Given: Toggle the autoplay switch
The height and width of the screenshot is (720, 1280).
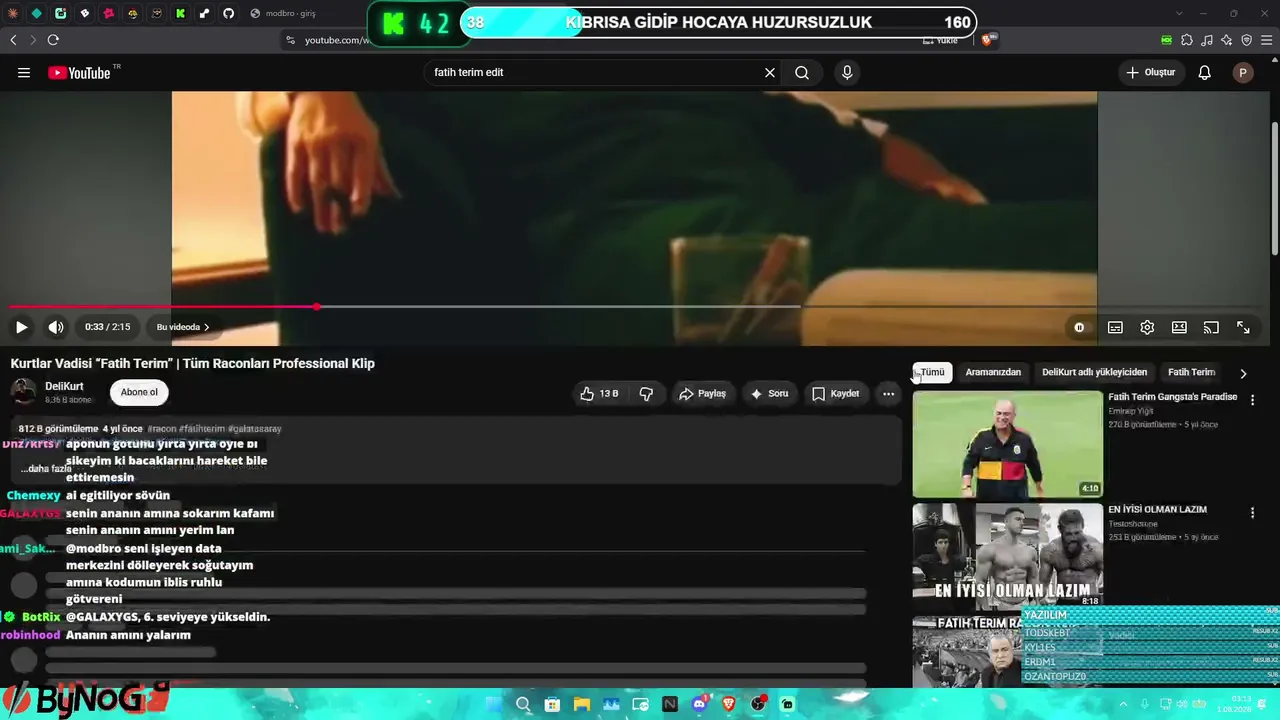Looking at the screenshot, I should [x=1079, y=327].
